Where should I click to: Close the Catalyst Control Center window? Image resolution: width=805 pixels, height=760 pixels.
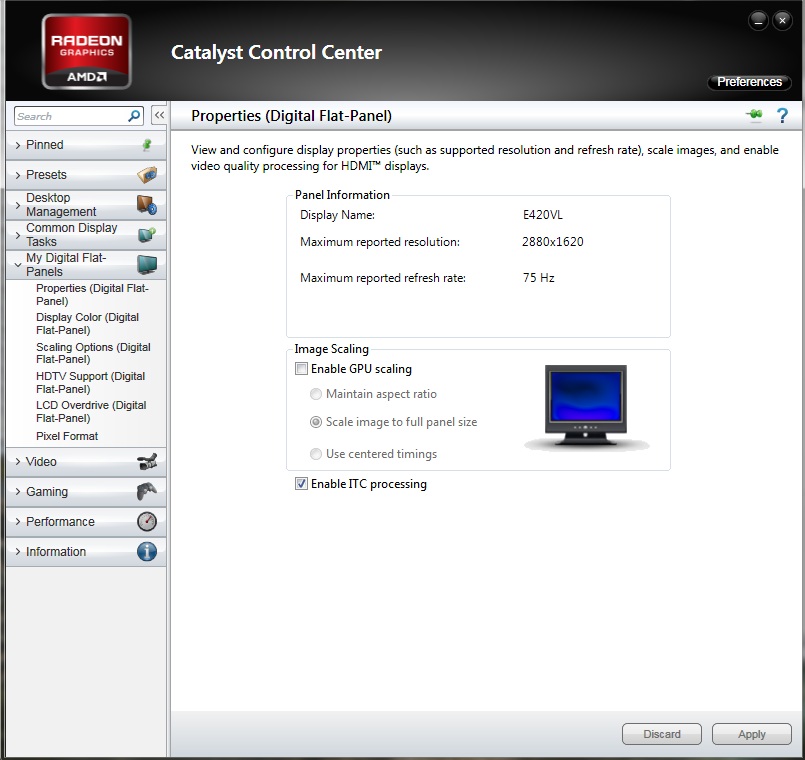(x=782, y=21)
